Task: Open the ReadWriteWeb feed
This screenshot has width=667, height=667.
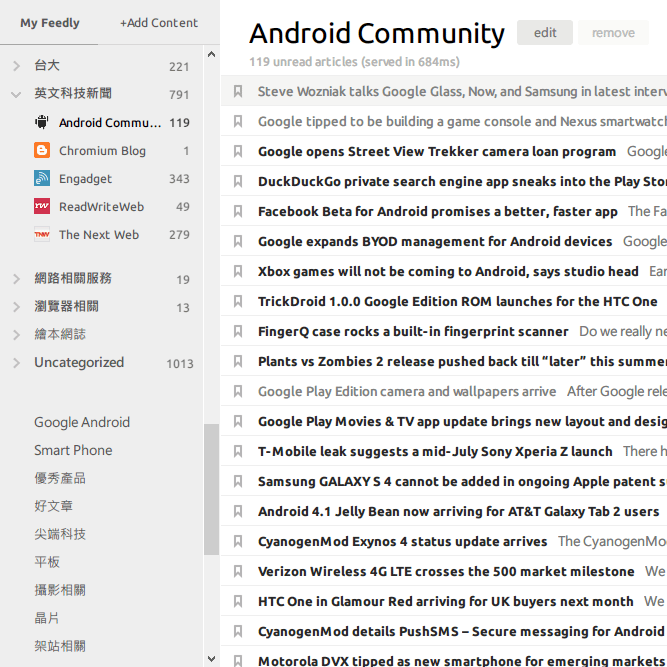Action: [101, 207]
